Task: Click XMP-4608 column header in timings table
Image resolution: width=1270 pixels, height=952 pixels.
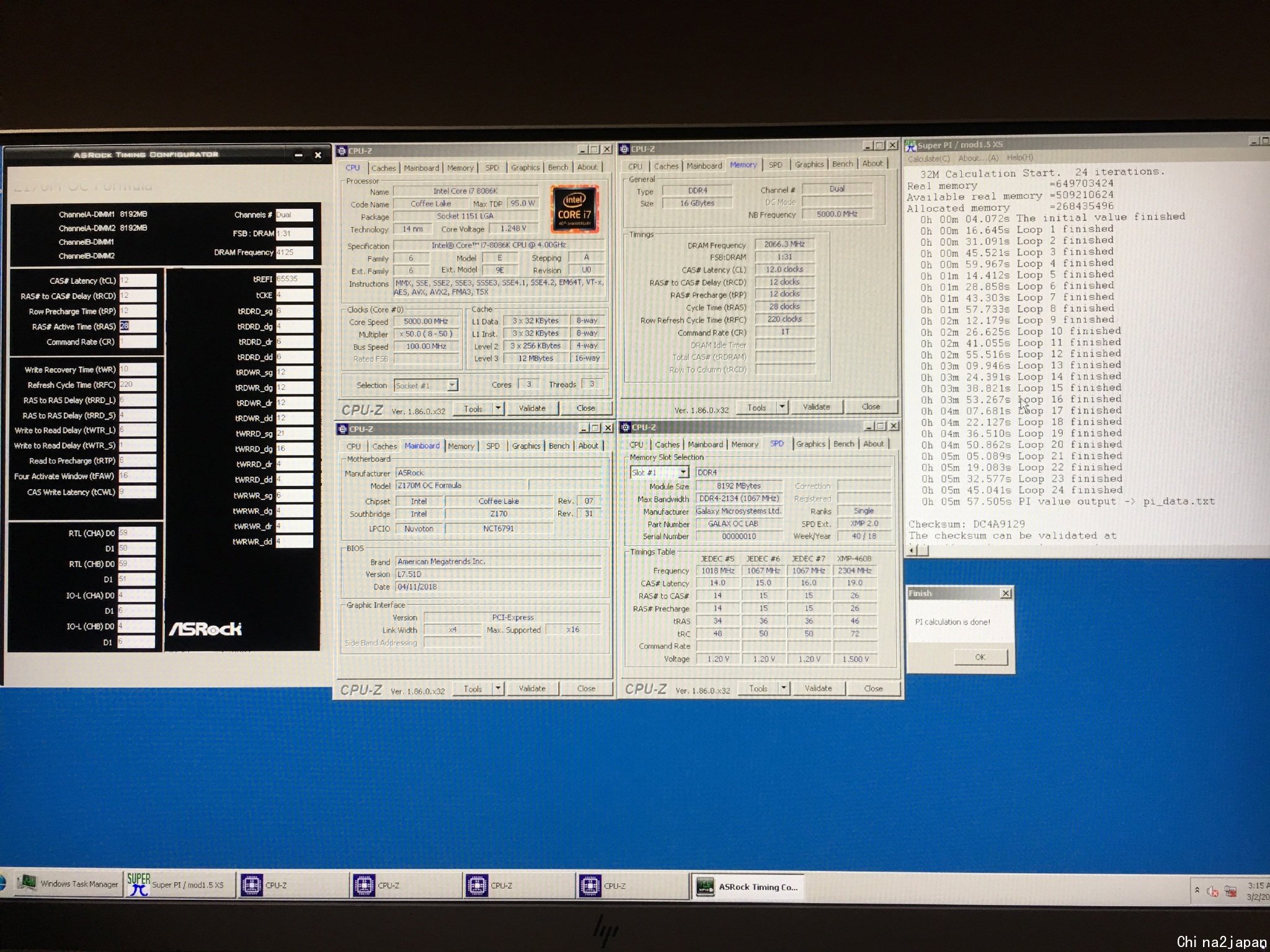Action: click(x=854, y=558)
